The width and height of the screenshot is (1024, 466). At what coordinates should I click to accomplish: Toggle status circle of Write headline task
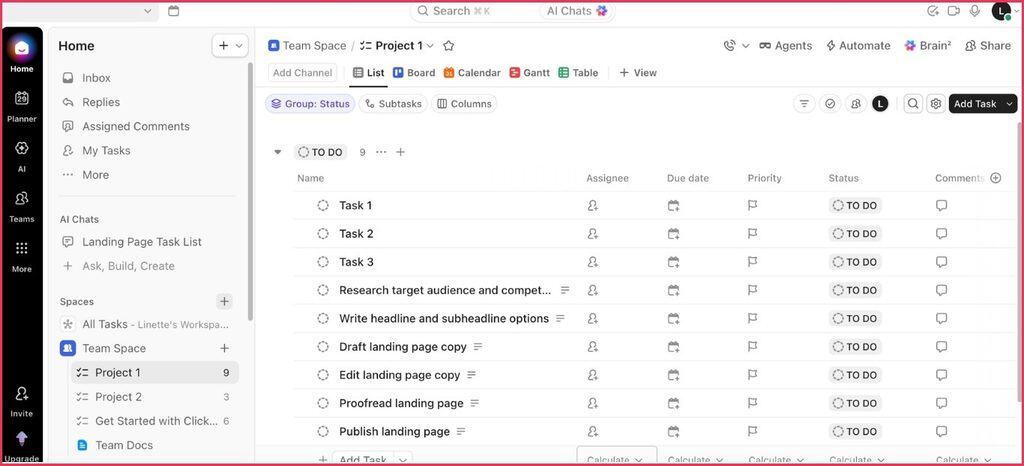(323, 318)
